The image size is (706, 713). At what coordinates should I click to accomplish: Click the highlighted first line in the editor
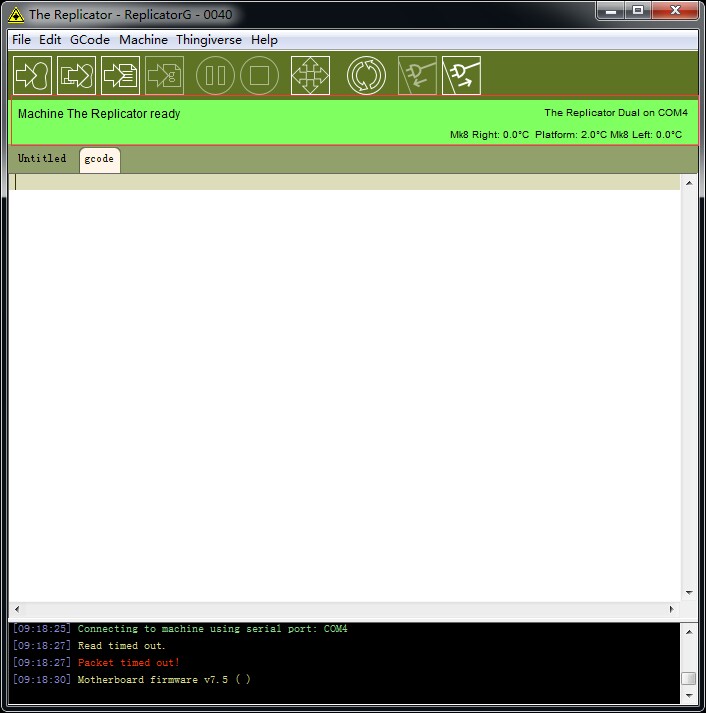click(x=345, y=182)
